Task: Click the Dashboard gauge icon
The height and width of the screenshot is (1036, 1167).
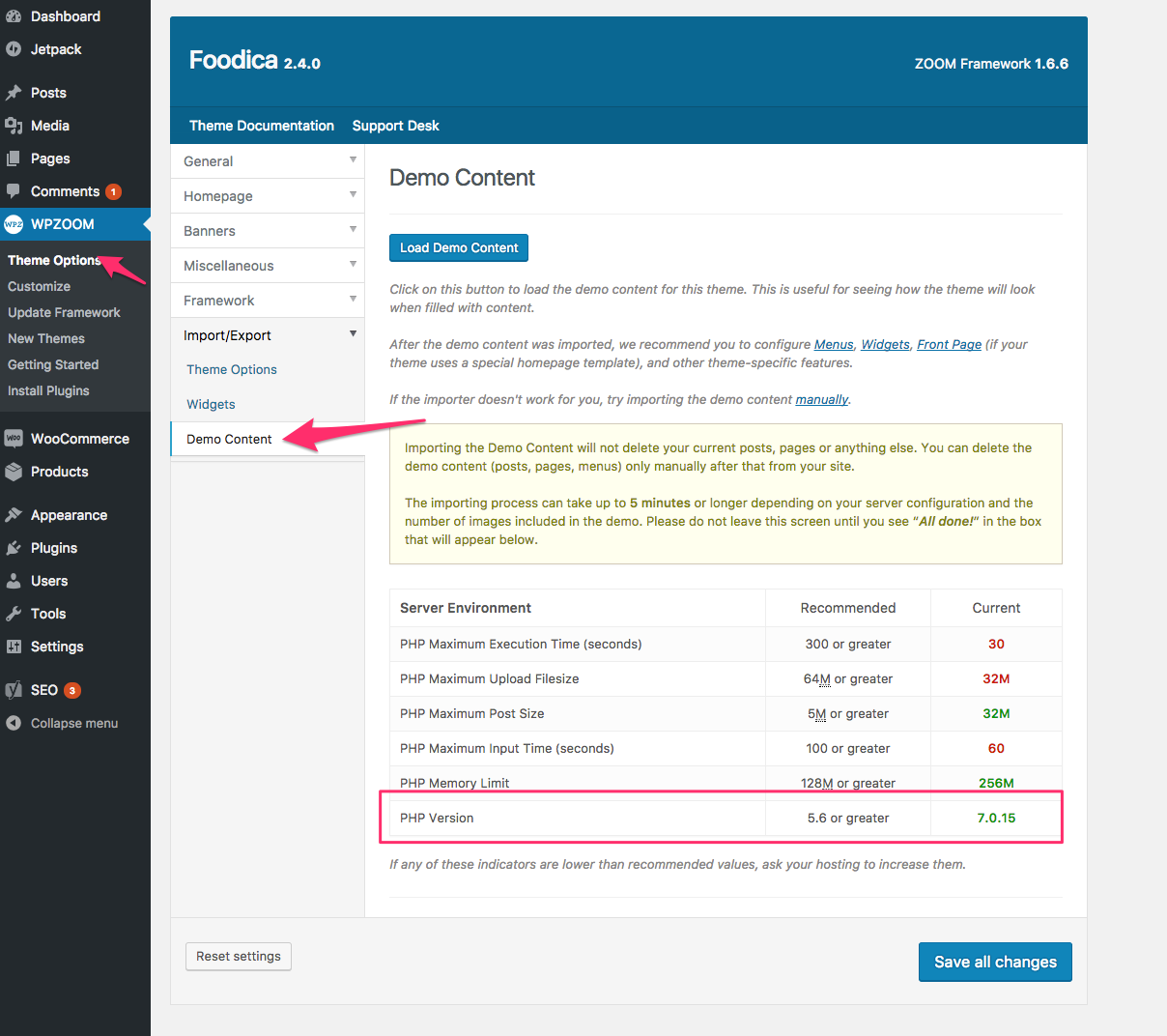Action: pyautogui.click(x=14, y=16)
